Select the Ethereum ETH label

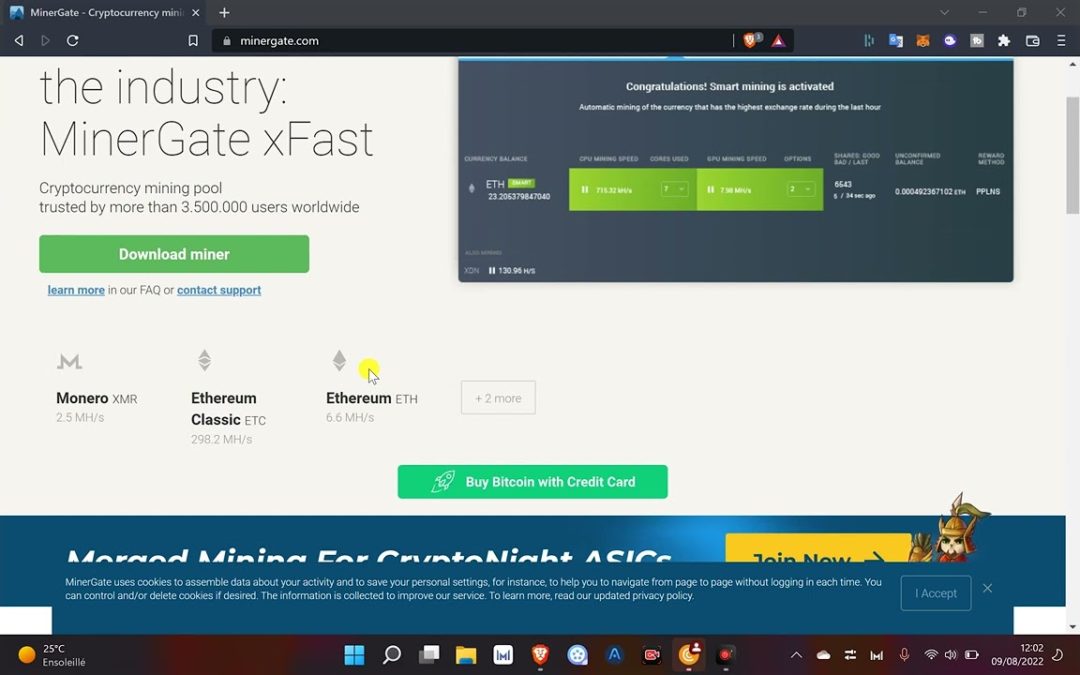[372, 398]
